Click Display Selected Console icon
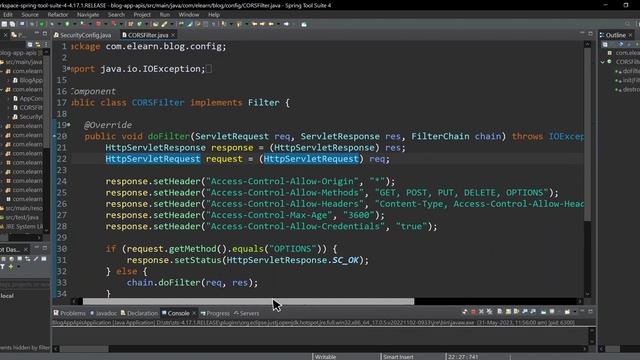The width and height of the screenshot is (640, 360). pyautogui.click(x=552, y=312)
